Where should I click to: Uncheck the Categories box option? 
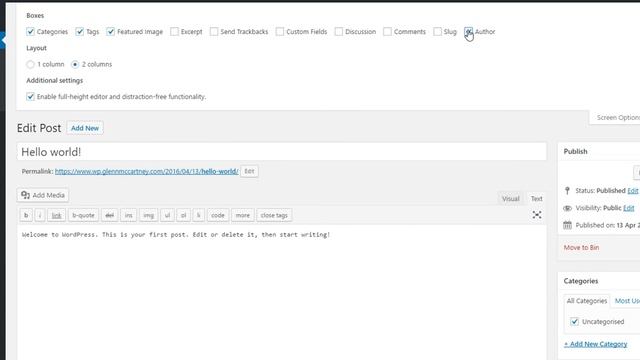pyautogui.click(x=30, y=31)
